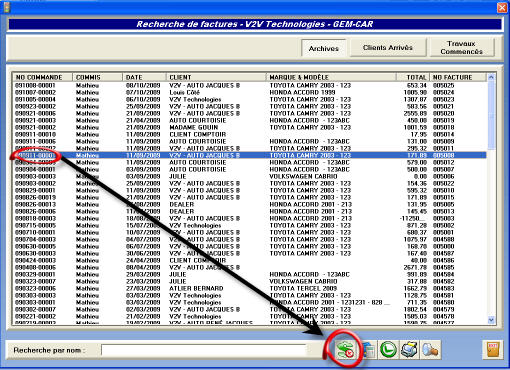510x370 pixels.
Task: Click the green dollar cancel-payment icon
Action: [345, 350]
